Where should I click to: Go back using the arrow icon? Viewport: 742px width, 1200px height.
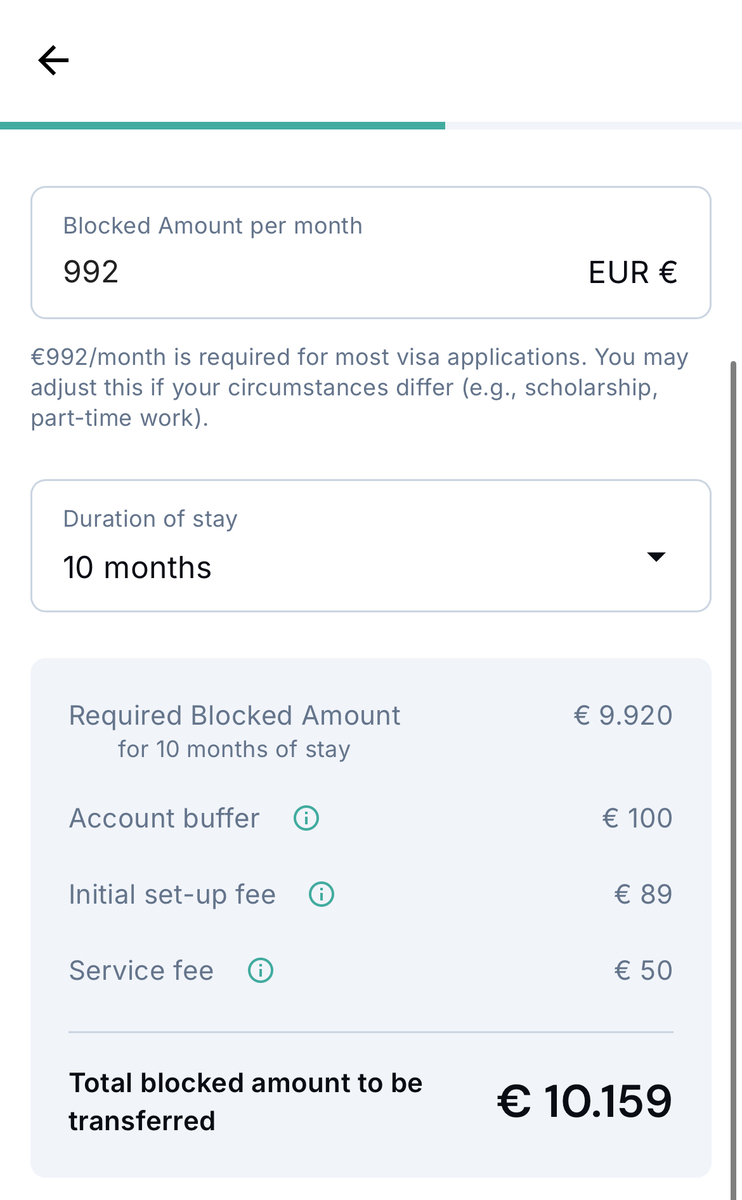[x=54, y=61]
